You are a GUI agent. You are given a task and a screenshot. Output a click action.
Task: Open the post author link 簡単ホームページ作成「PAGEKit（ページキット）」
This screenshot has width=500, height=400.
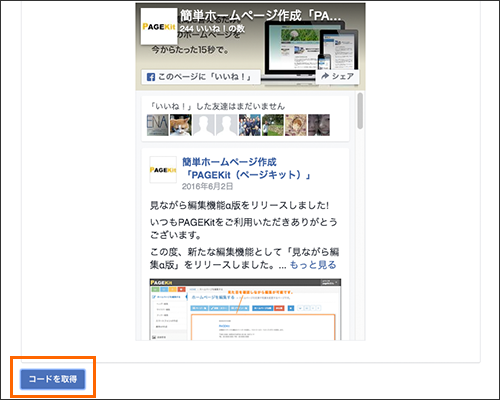coord(246,168)
